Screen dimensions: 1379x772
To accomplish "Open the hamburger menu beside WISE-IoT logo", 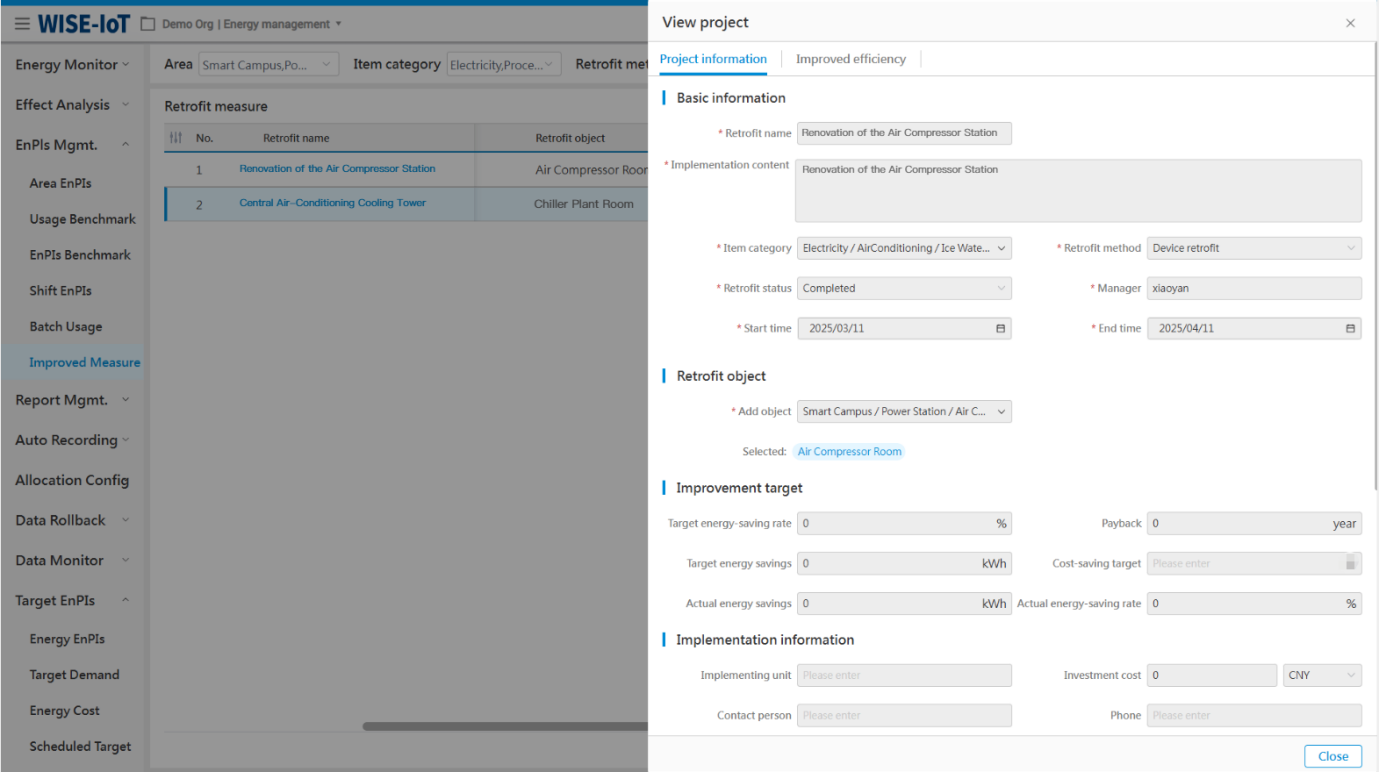I will point(22,24).
